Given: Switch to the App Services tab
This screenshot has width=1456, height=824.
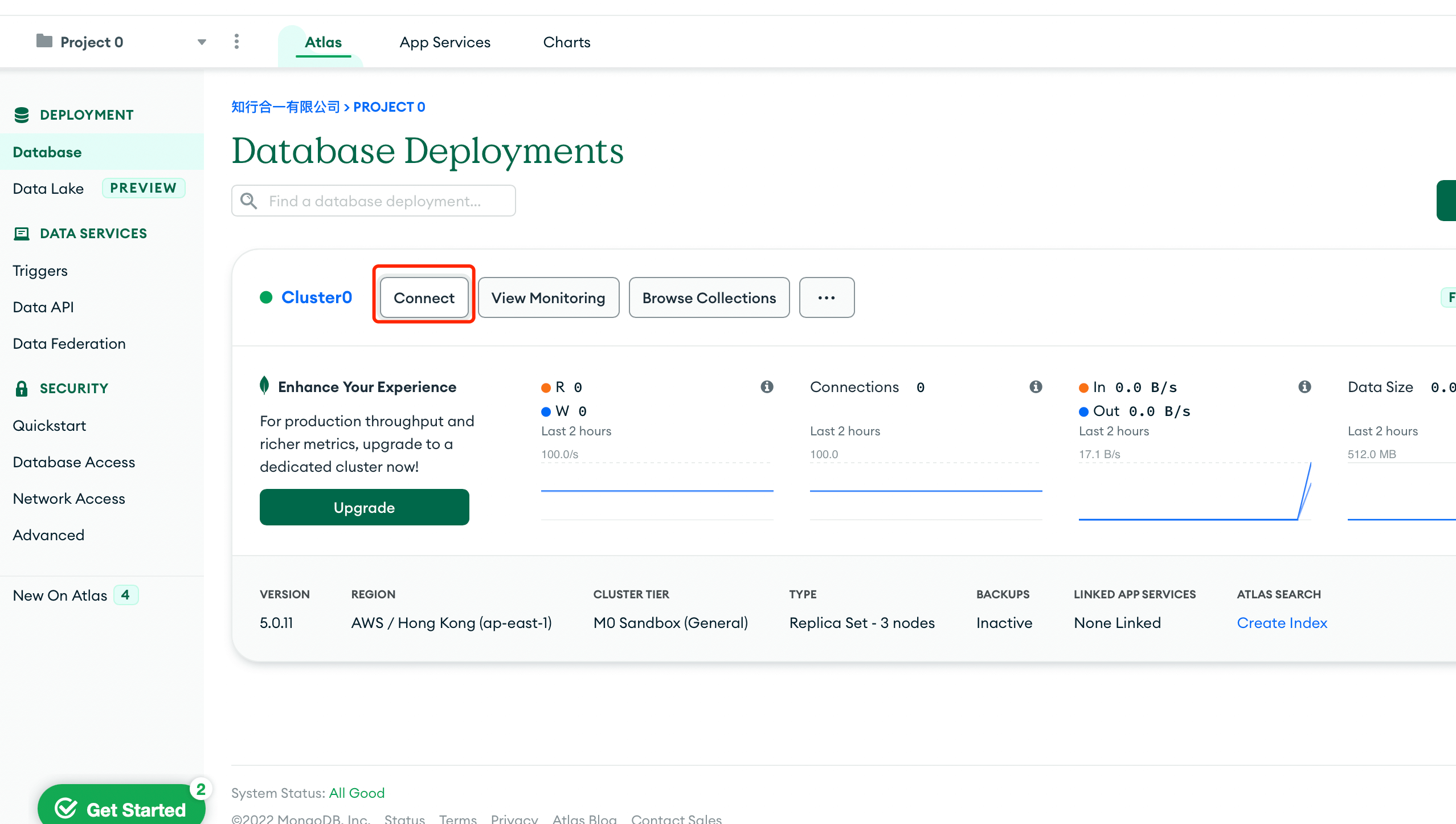Looking at the screenshot, I should [444, 42].
